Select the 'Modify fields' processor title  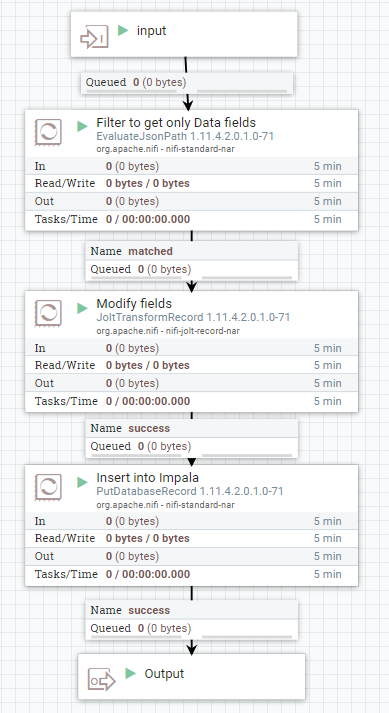click(134, 304)
